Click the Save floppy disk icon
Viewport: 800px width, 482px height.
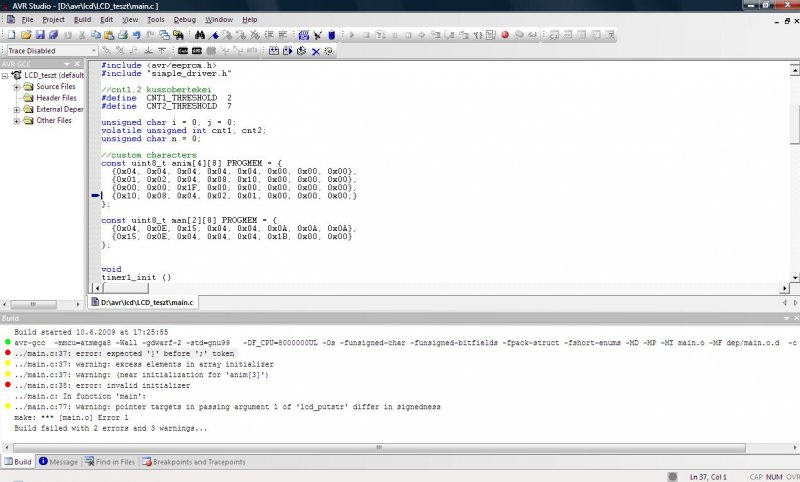tap(40, 35)
